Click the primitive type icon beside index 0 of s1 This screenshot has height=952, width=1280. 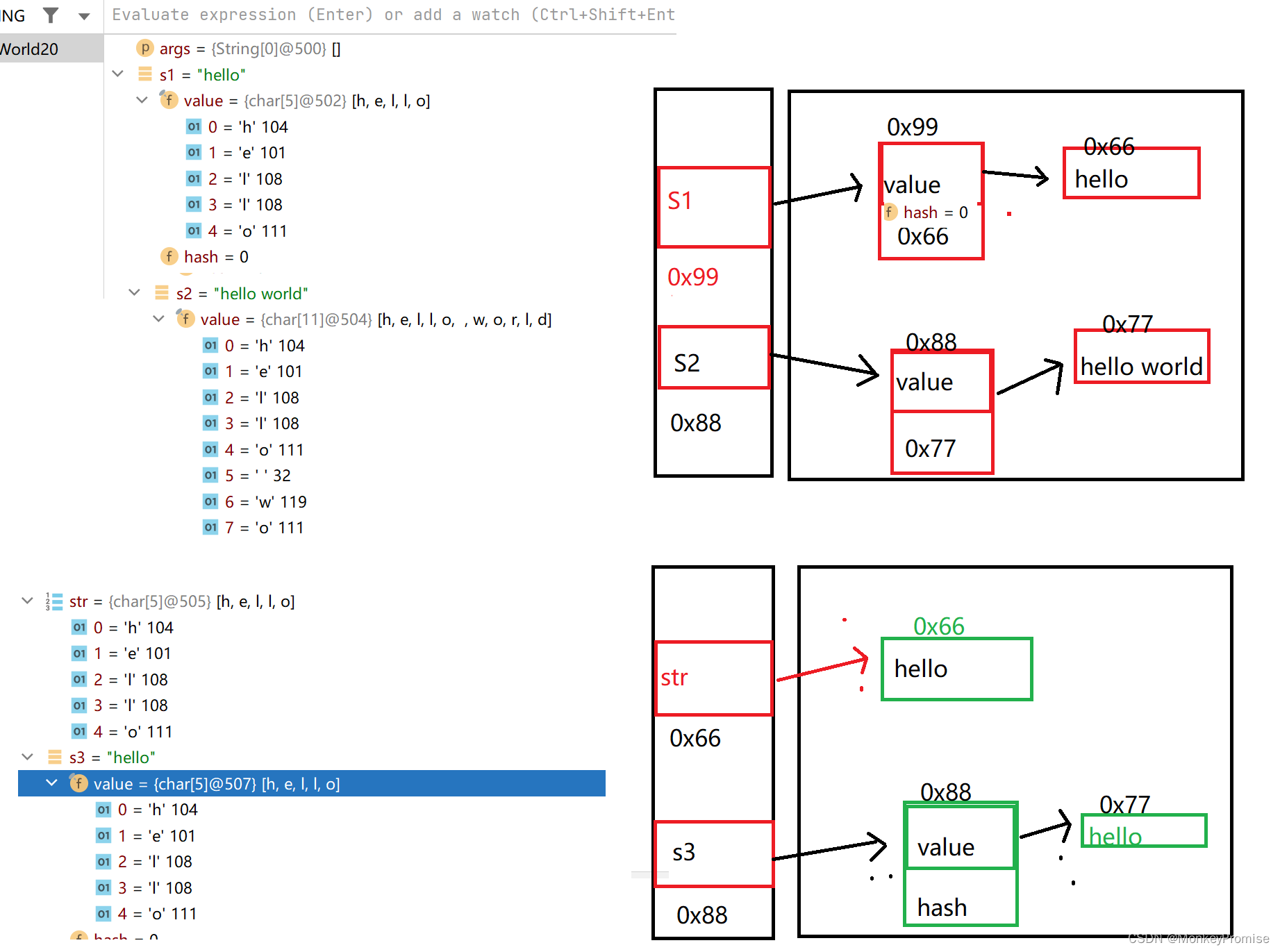click(x=193, y=126)
